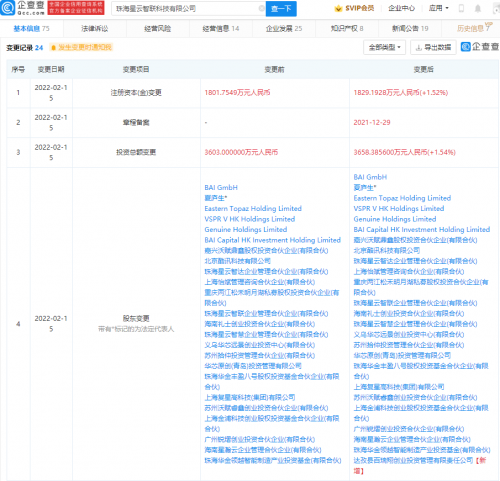Click the 查一下 search button
This screenshot has width=500, height=481.
(x=281, y=9)
